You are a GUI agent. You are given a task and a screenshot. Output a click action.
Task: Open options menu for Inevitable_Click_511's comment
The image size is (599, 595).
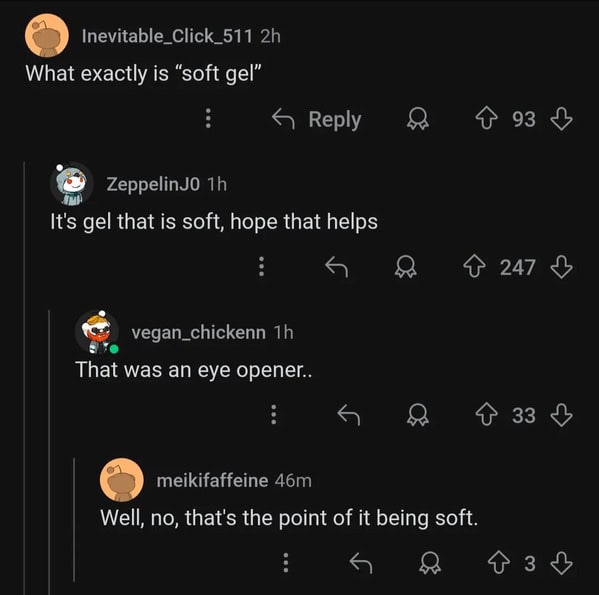pos(208,118)
